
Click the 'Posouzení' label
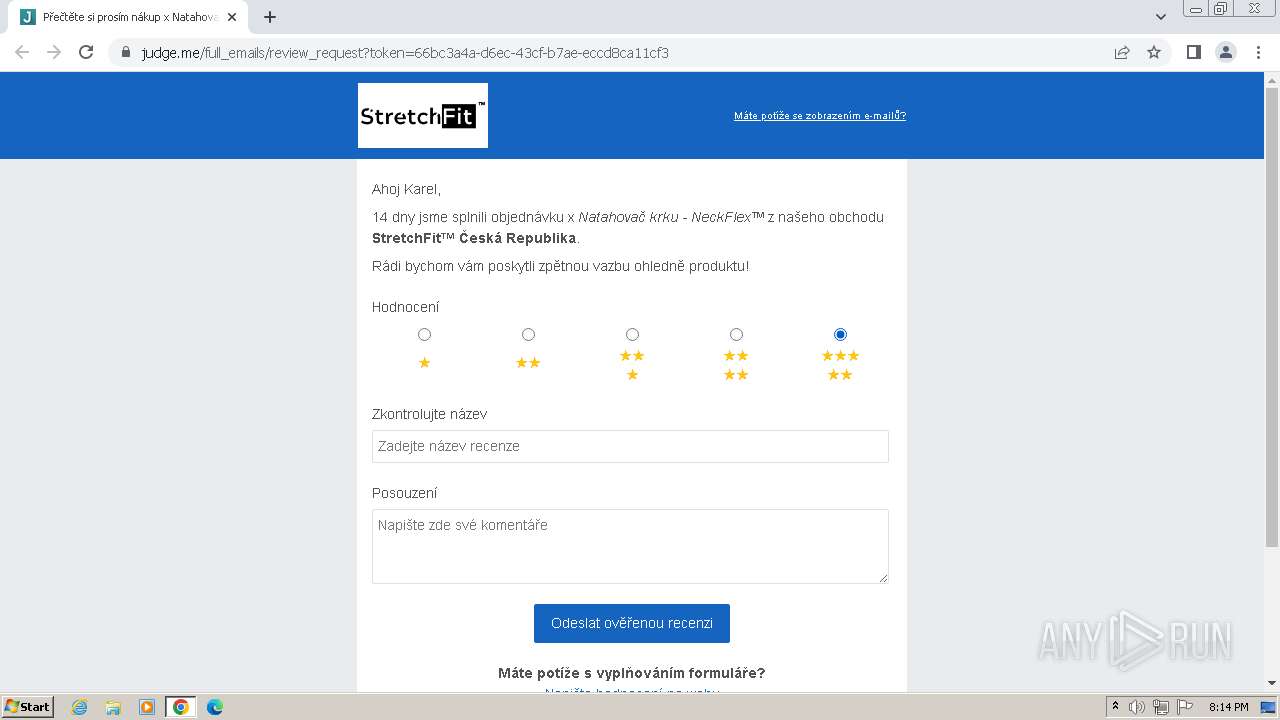coord(404,493)
